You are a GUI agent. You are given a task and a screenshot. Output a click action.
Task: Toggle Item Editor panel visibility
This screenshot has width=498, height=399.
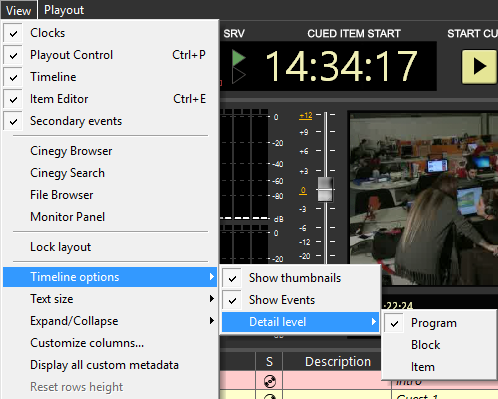(x=110, y=99)
